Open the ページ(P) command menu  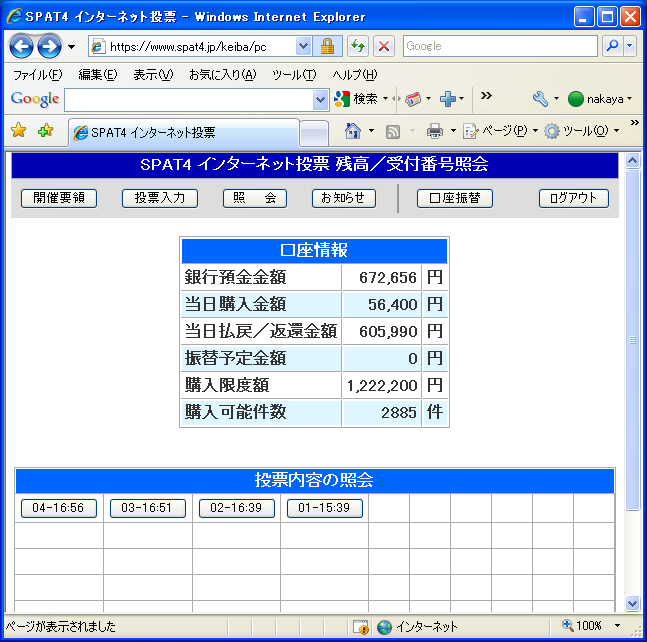(x=500, y=131)
